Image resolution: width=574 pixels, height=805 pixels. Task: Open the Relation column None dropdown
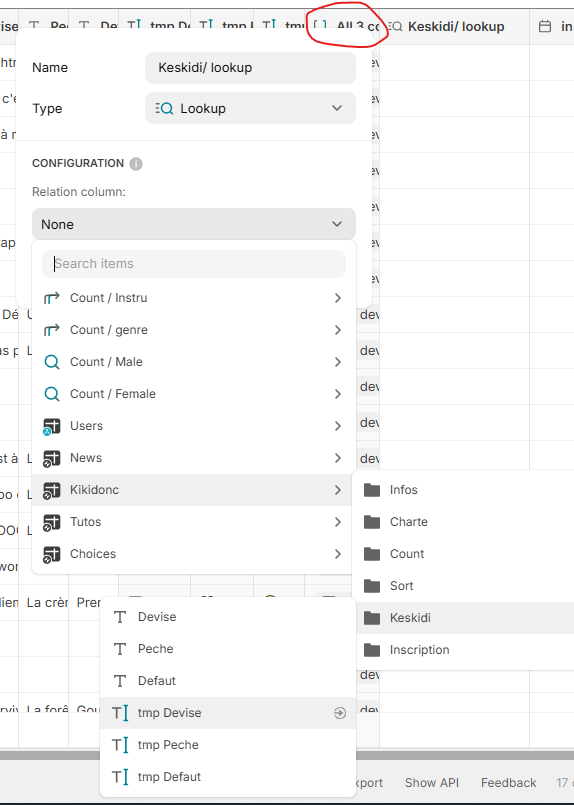point(194,224)
